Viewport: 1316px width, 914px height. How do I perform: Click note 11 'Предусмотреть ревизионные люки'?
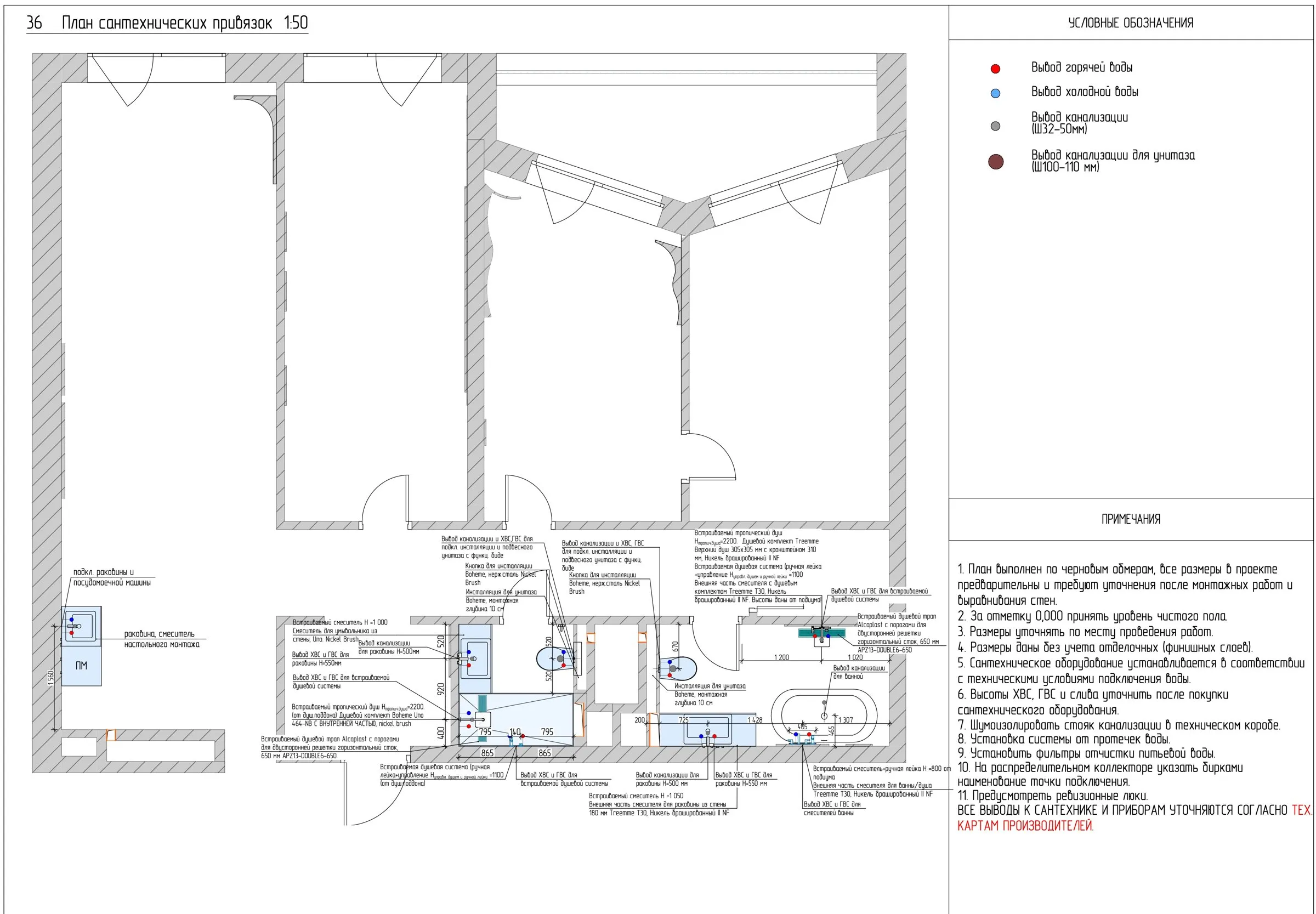point(1053,796)
